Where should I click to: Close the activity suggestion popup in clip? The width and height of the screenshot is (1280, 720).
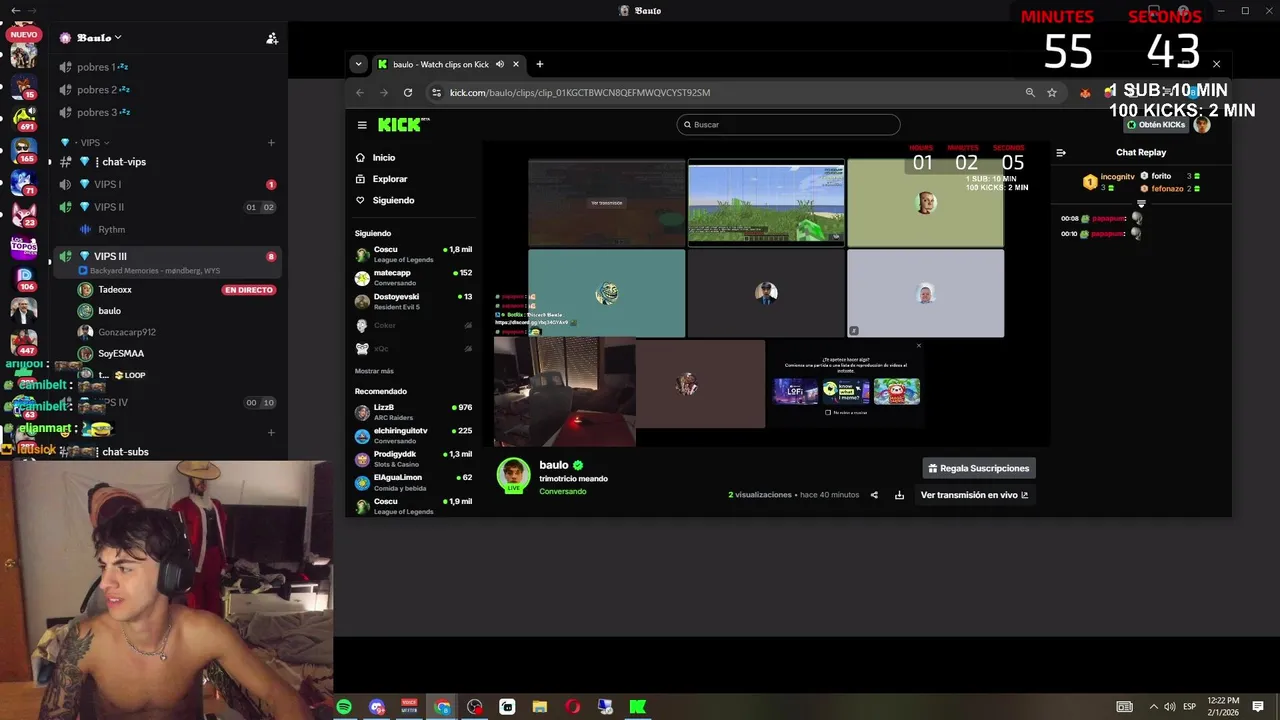click(919, 346)
